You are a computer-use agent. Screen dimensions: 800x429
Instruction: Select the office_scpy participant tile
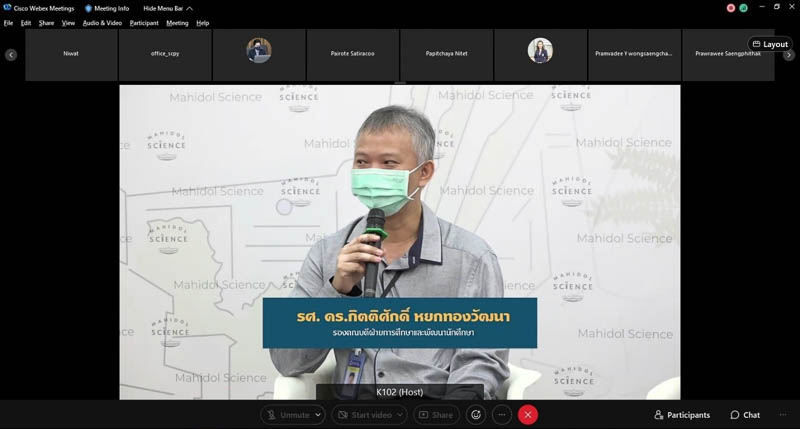coord(165,54)
